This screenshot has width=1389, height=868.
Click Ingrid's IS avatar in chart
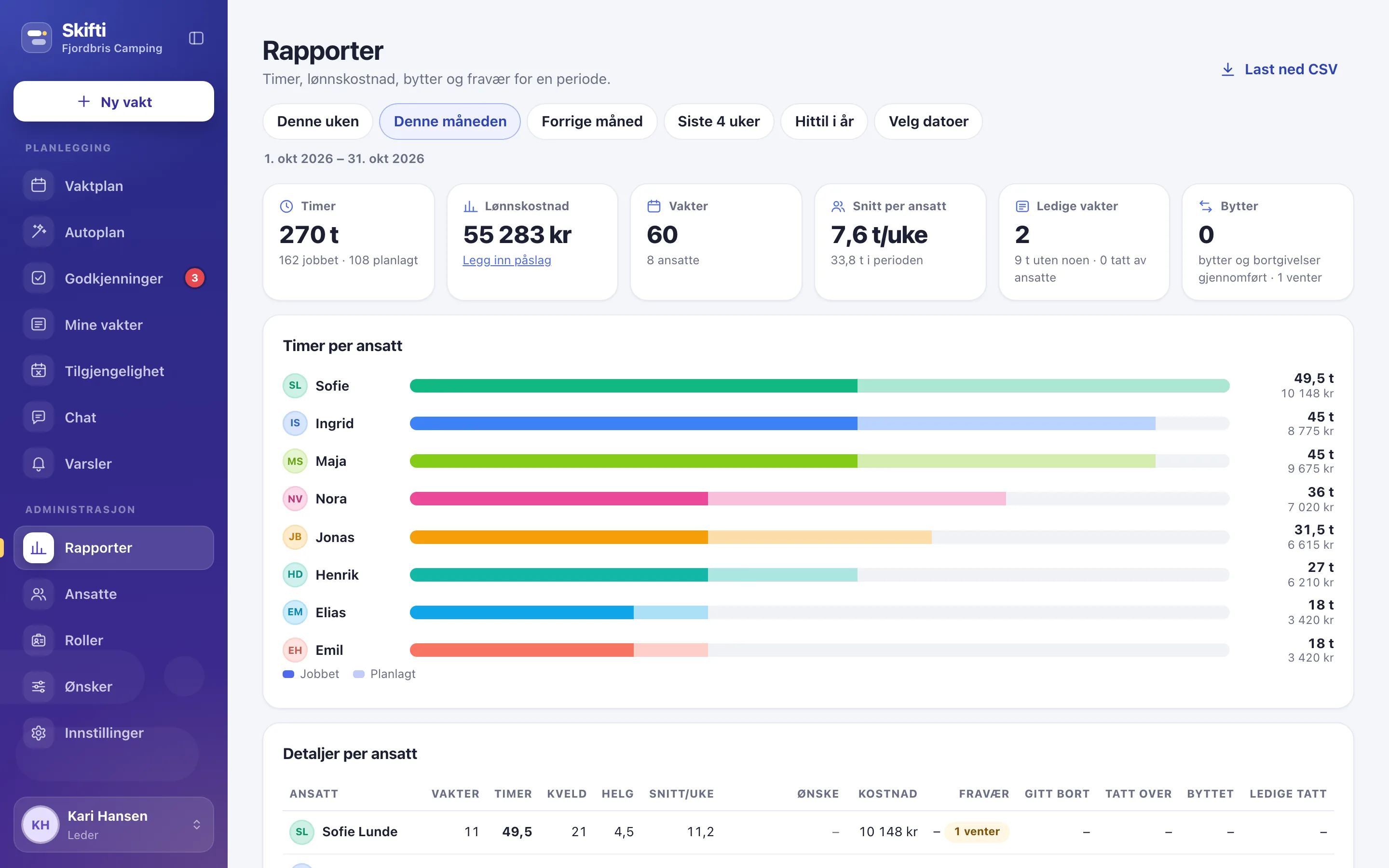click(x=295, y=423)
